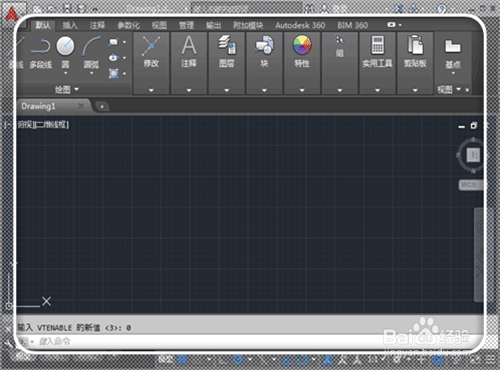Click the ribbon minimize toggle icon after BIM 360
Screen dimensions: 500x370
tap(391, 25)
